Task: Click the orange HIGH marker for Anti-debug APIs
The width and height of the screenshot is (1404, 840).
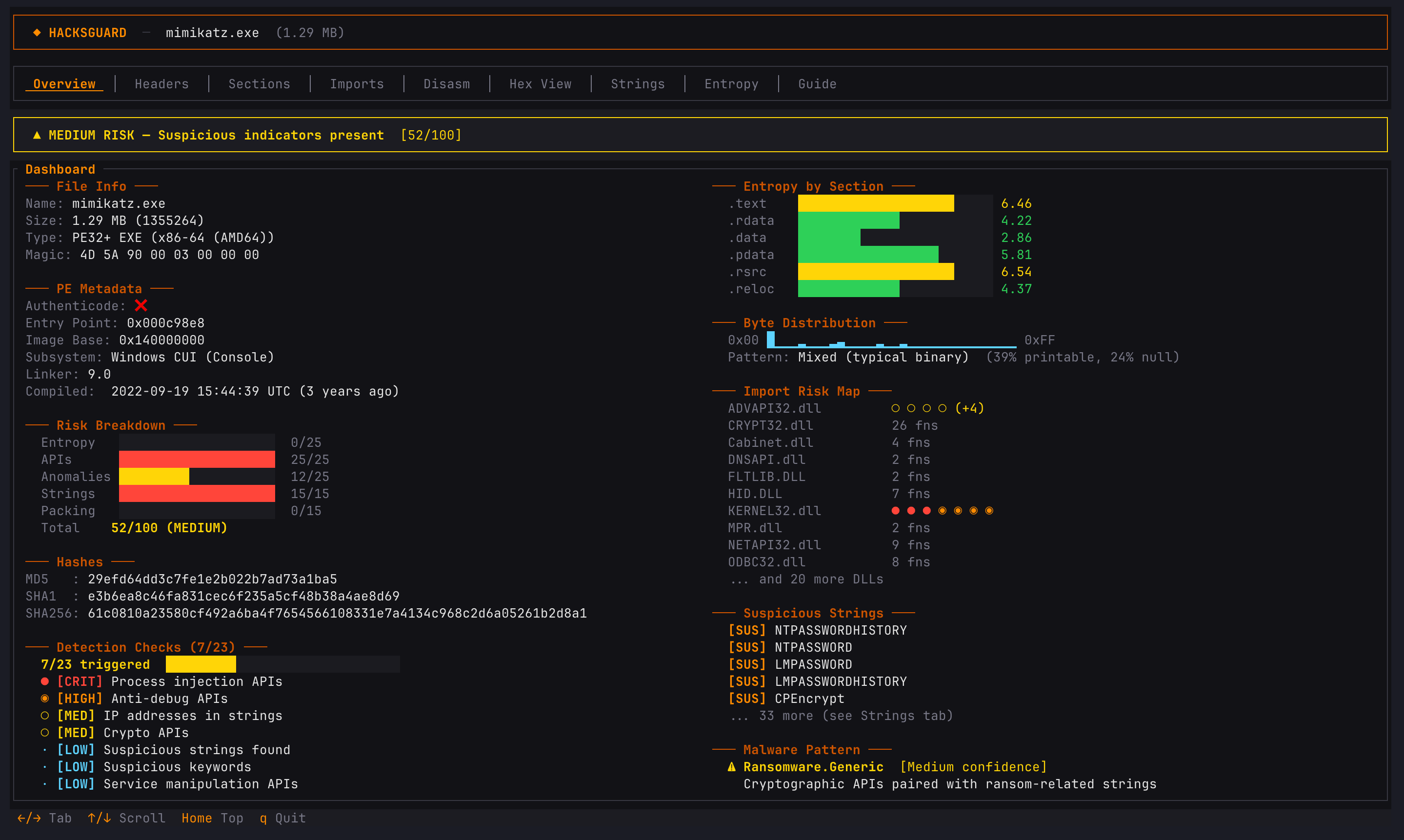Action: click(45, 698)
